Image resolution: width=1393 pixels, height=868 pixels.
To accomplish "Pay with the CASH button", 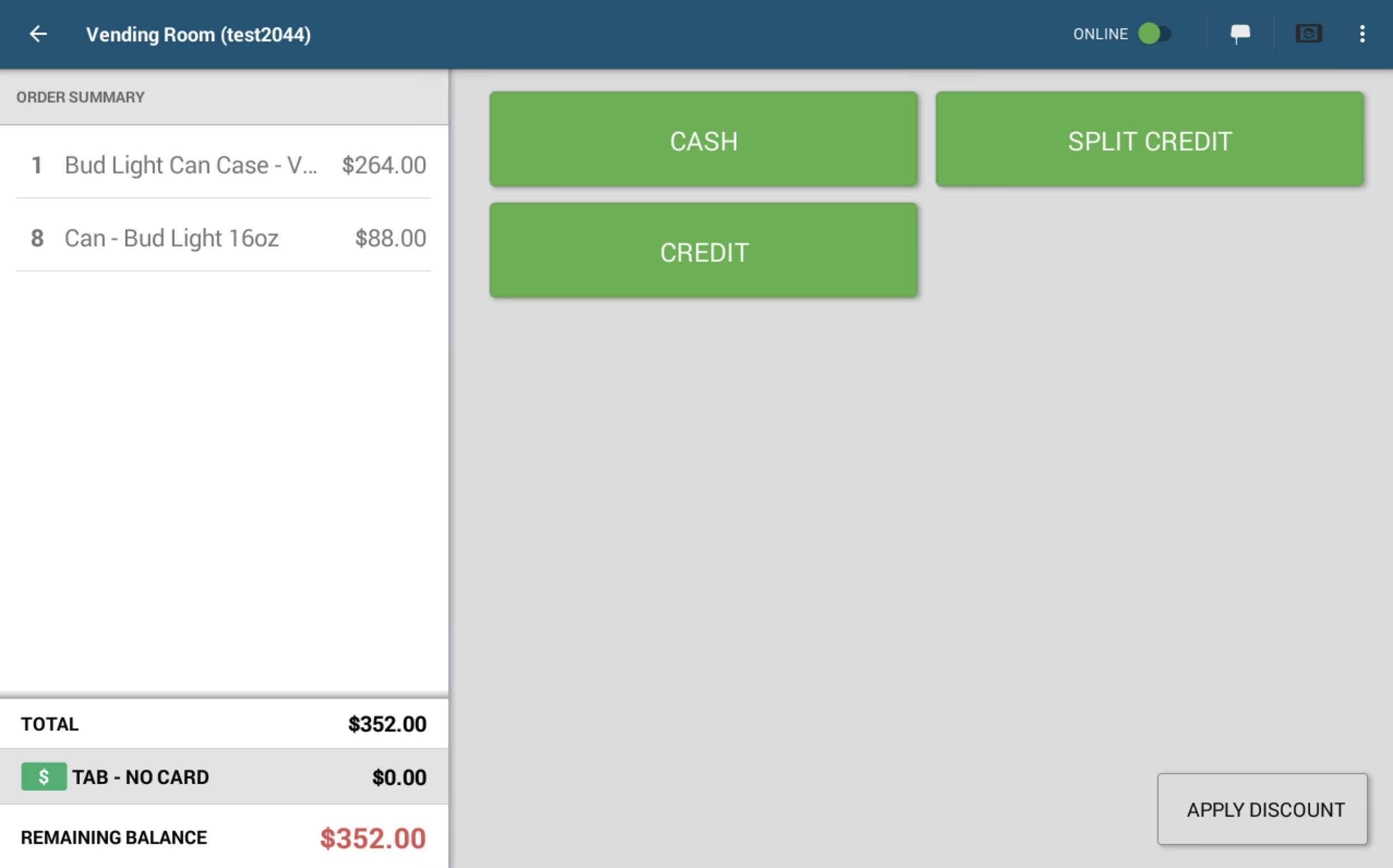I will pos(703,139).
